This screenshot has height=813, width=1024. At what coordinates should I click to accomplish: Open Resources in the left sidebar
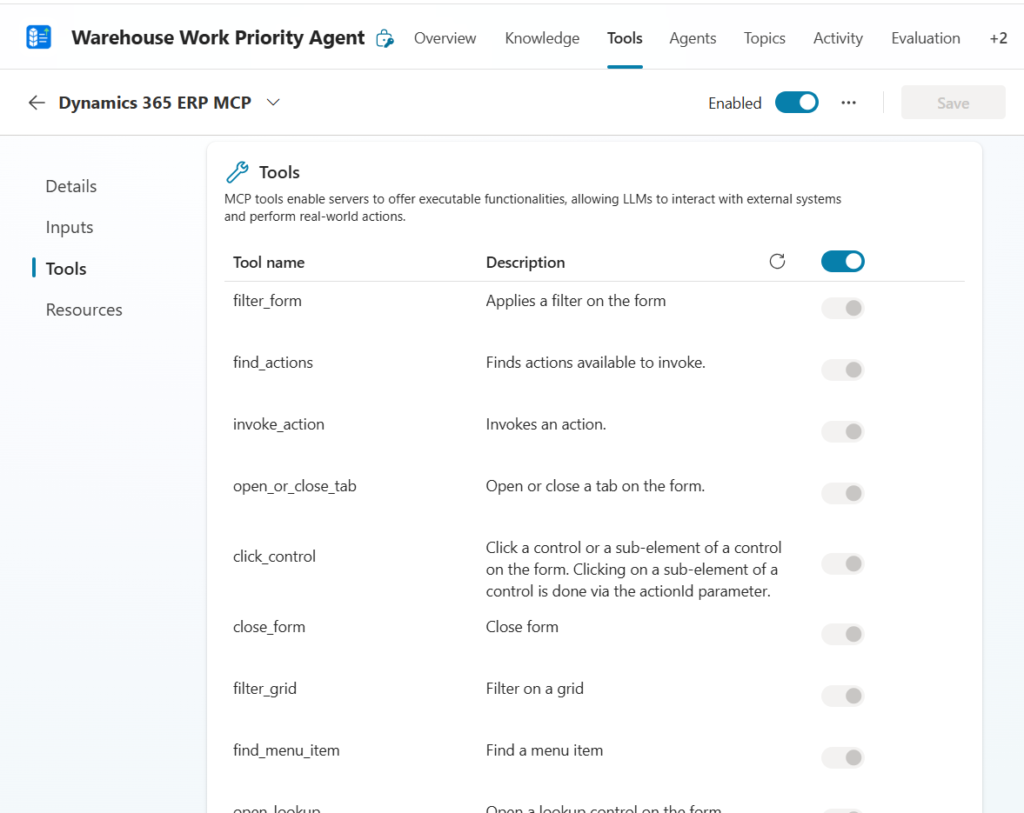click(84, 310)
